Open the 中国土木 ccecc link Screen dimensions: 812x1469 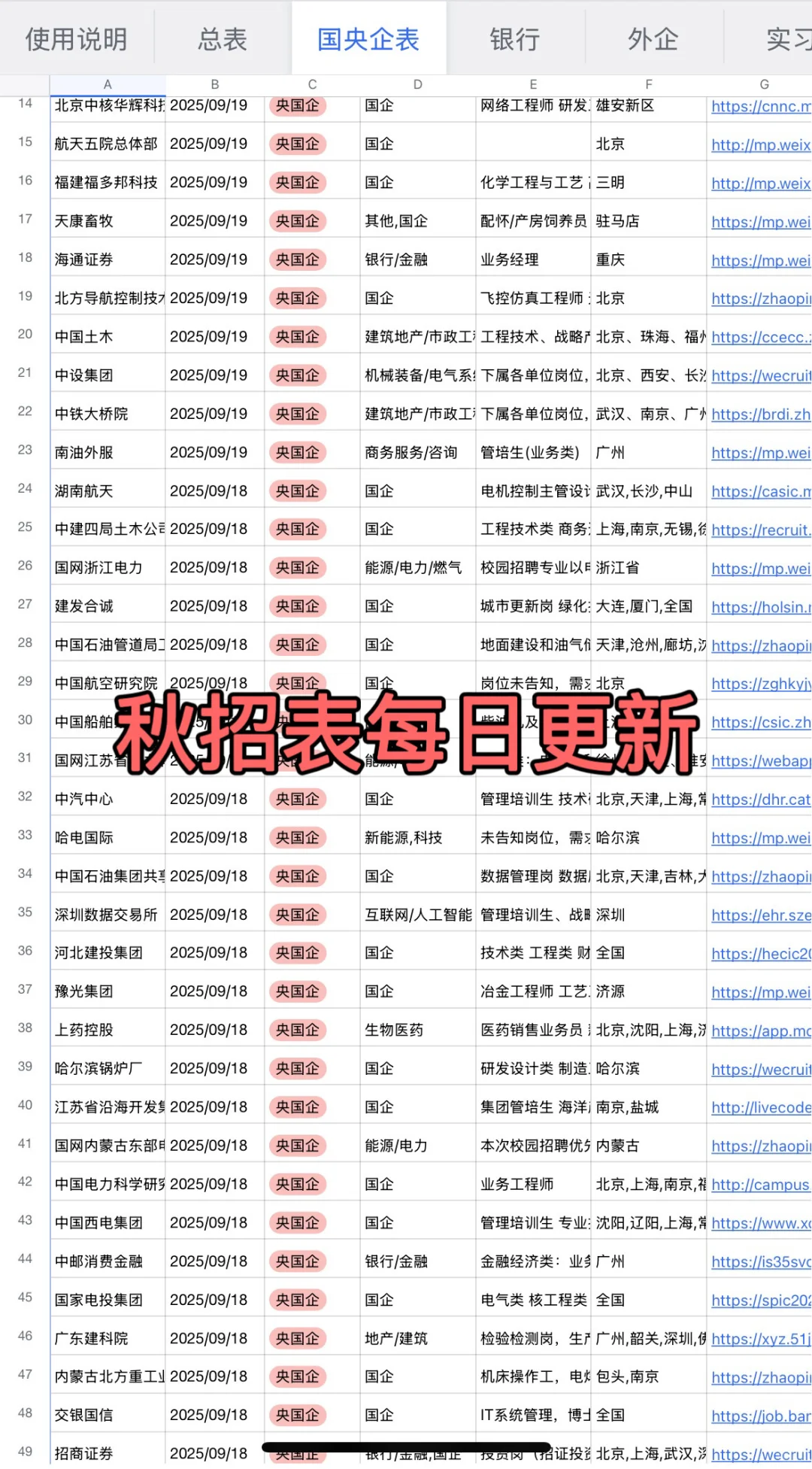[761, 338]
